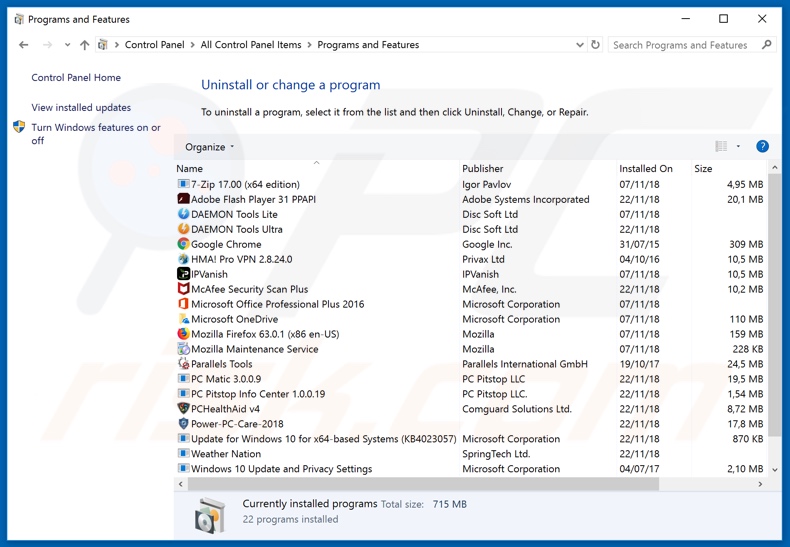Go up one level with the Up arrow
Viewport: 790px width, 547px height.
click(84, 45)
